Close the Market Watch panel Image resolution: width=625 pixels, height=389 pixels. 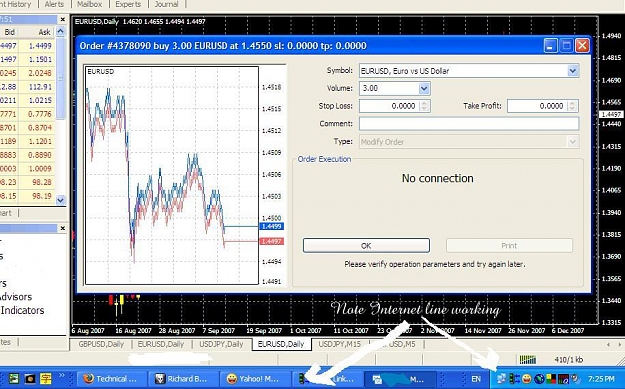(63, 19)
